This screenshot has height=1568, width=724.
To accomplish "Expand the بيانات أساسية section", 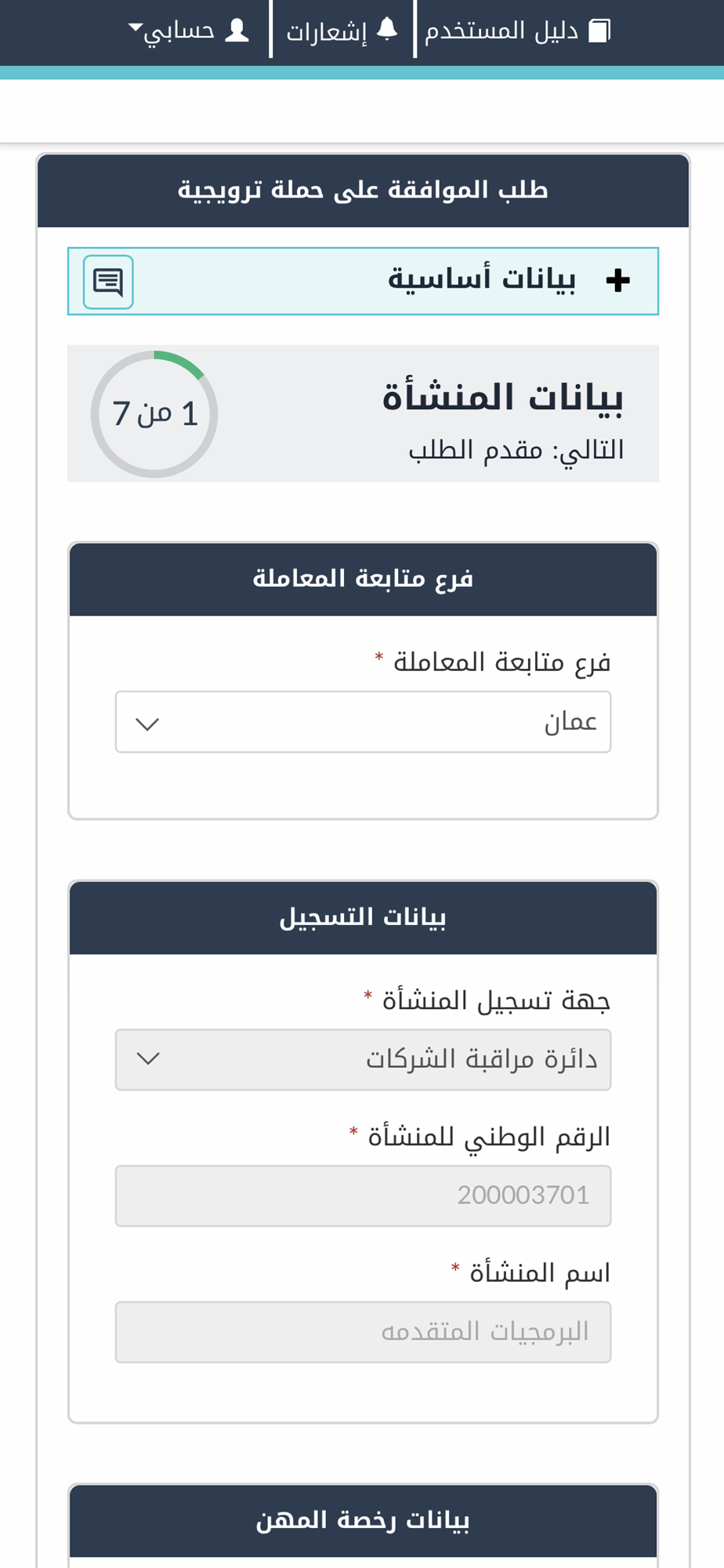I will pyautogui.click(x=363, y=281).
